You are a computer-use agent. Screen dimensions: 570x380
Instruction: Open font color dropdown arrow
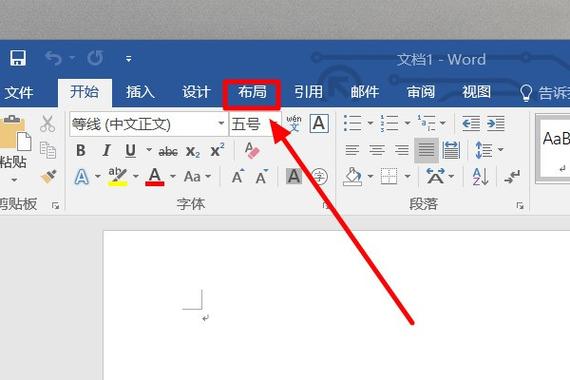coord(173,177)
